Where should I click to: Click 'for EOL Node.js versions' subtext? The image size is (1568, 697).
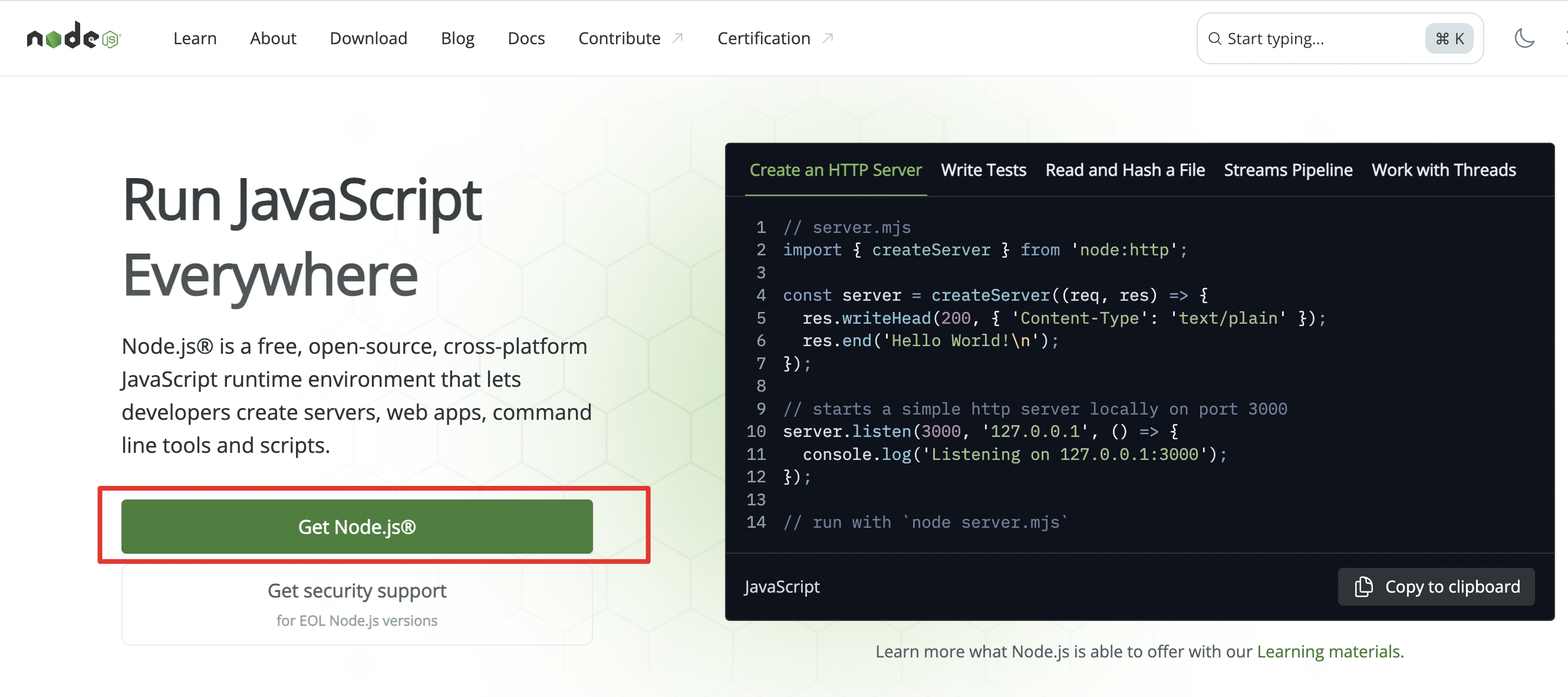pos(357,620)
